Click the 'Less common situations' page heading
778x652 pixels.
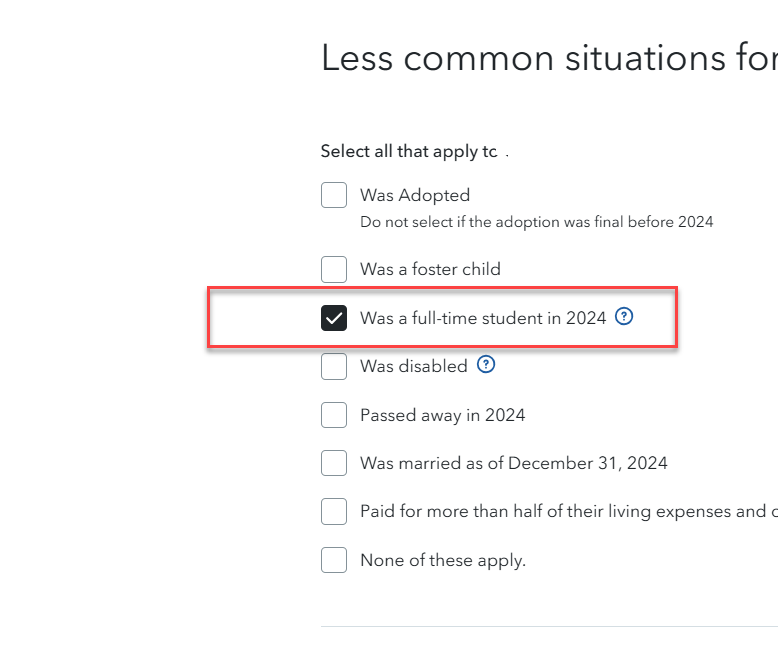tap(550, 58)
